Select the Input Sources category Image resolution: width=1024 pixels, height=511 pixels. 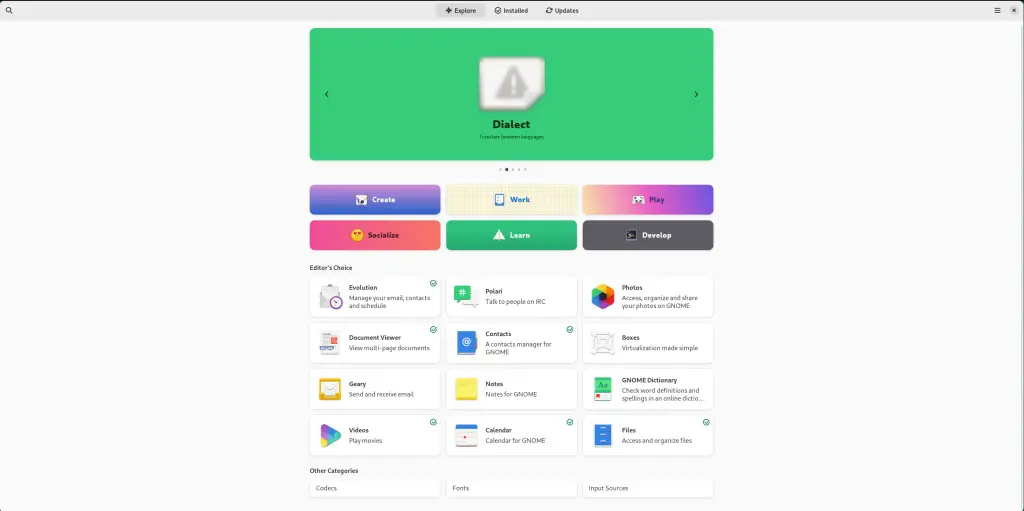[648, 488]
